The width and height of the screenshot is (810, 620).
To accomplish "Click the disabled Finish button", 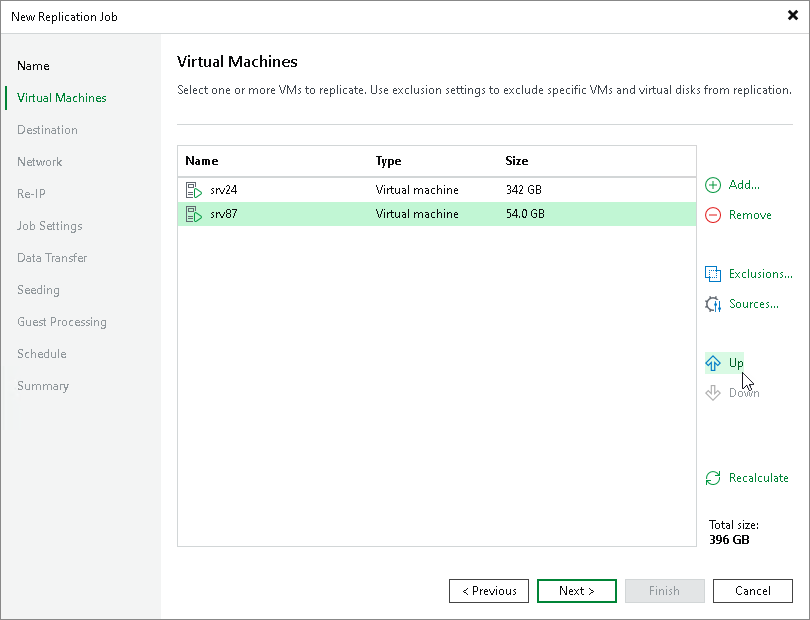I will (x=664, y=591).
